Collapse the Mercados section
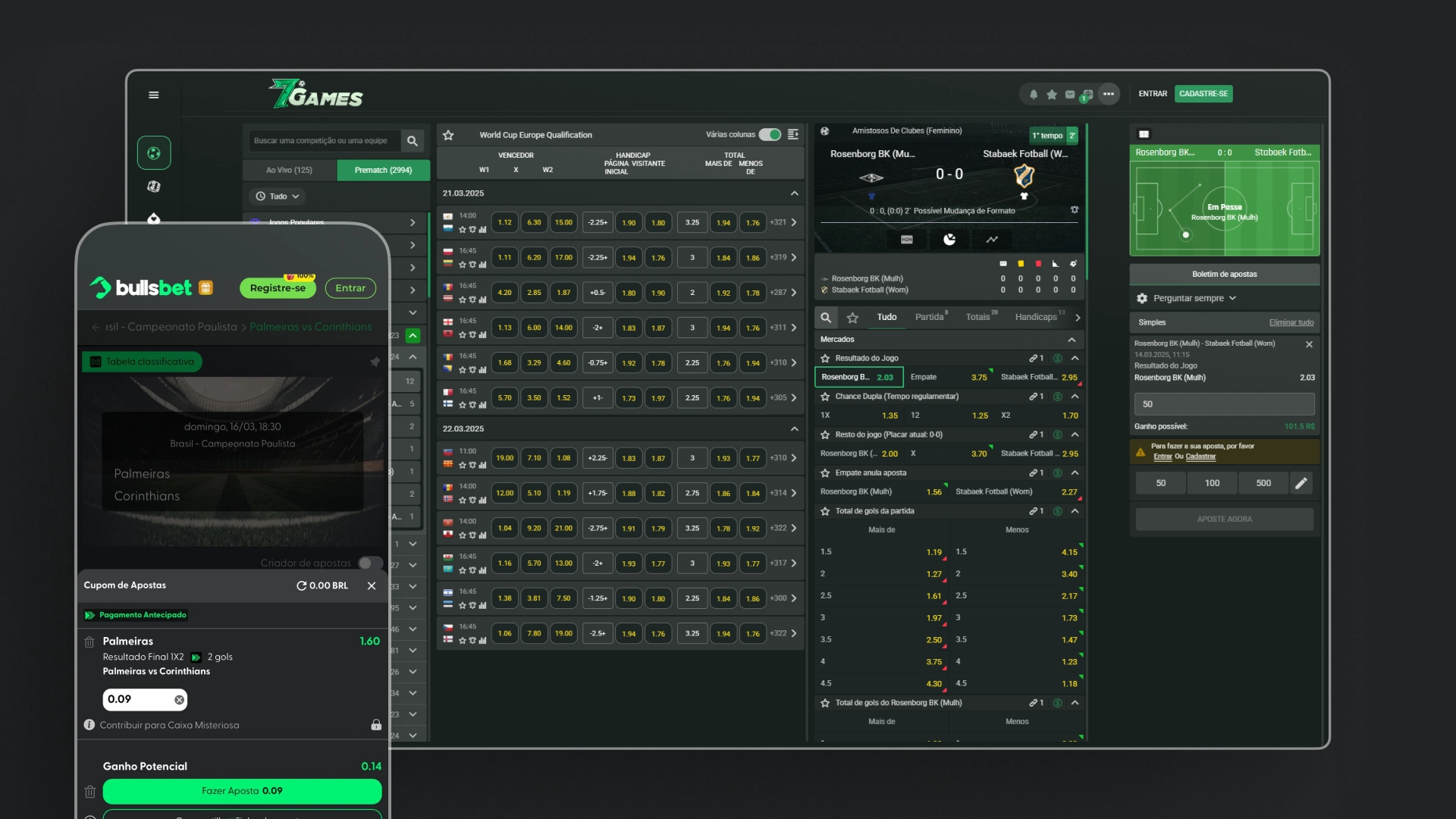Image resolution: width=1456 pixels, height=819 pixels. 1072,340
